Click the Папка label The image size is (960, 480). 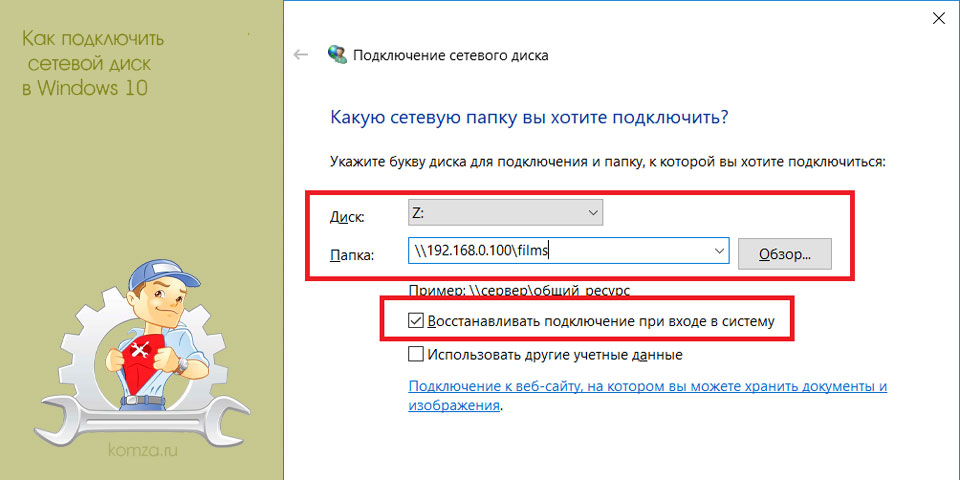pos(351,256)
